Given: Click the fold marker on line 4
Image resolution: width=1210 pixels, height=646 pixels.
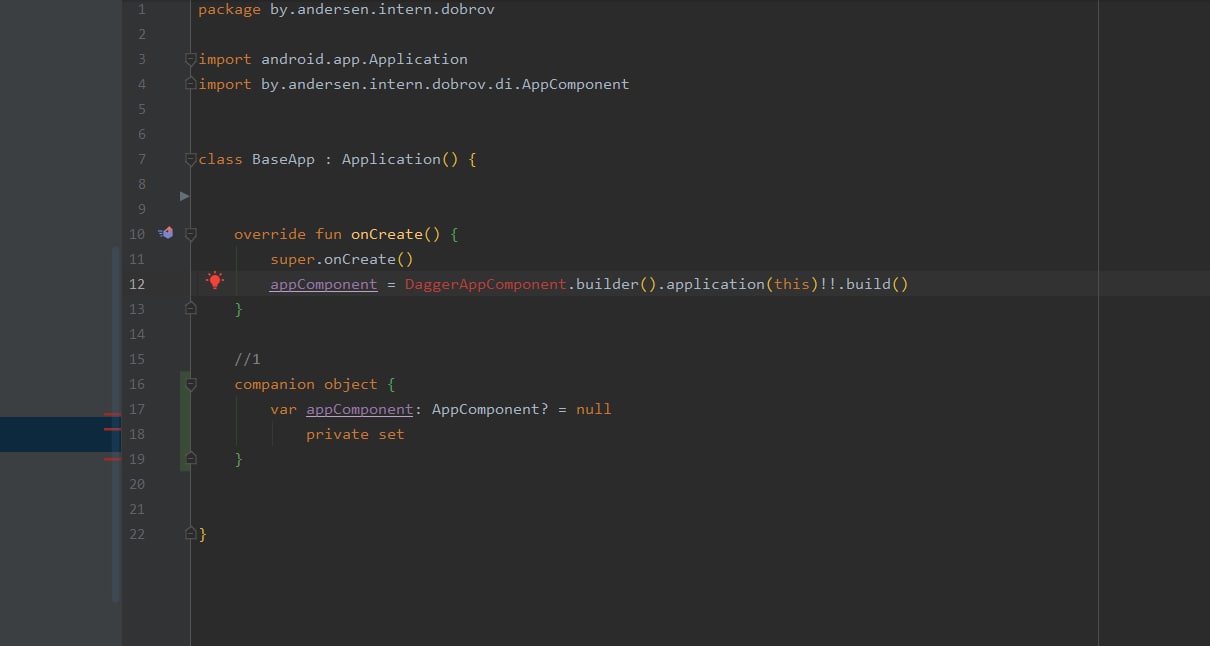Looking at the screenshot, I should [x=190, y=85].
